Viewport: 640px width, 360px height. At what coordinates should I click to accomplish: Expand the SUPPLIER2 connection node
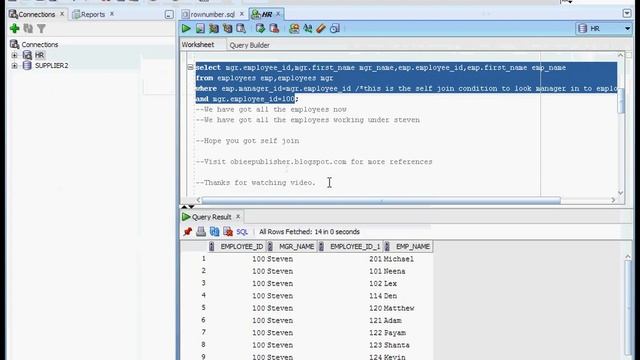(14, 65)
